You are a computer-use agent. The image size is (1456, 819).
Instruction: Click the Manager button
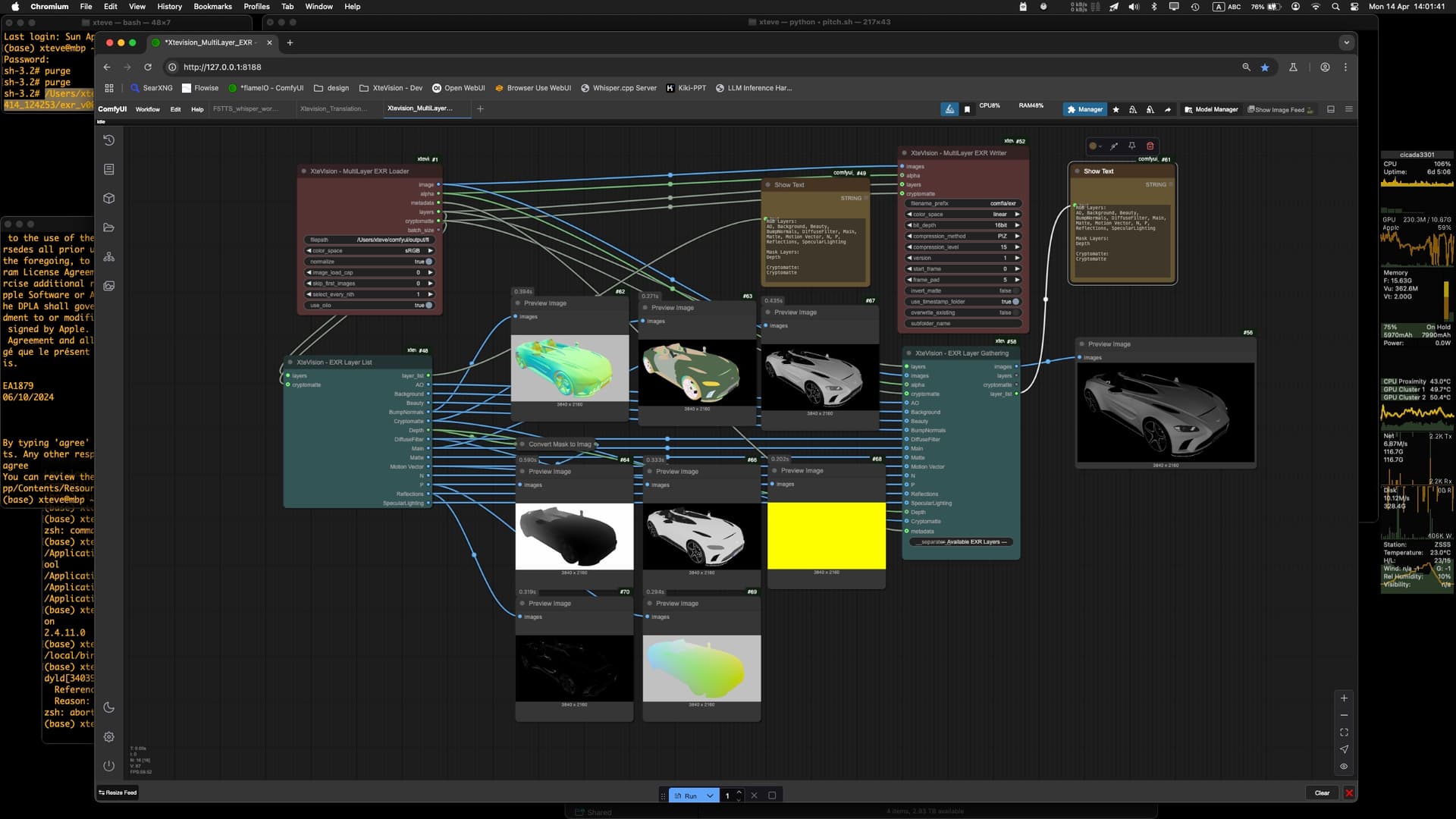[1084, 109]
